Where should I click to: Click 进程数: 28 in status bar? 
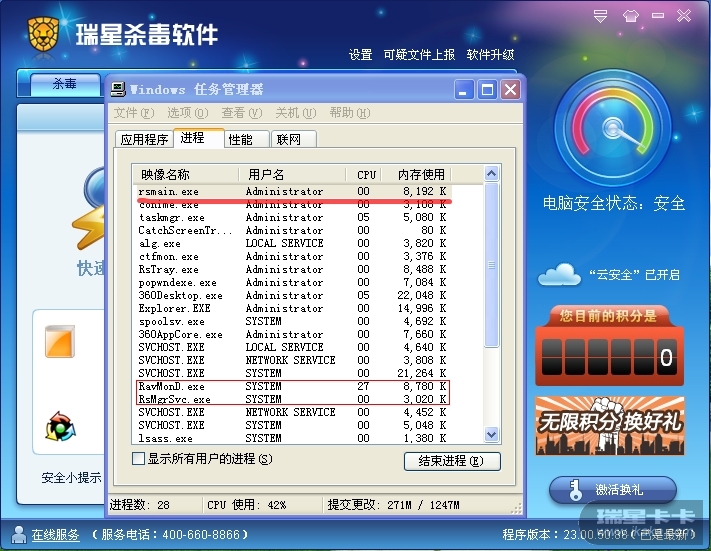click(x=140, y=505)
